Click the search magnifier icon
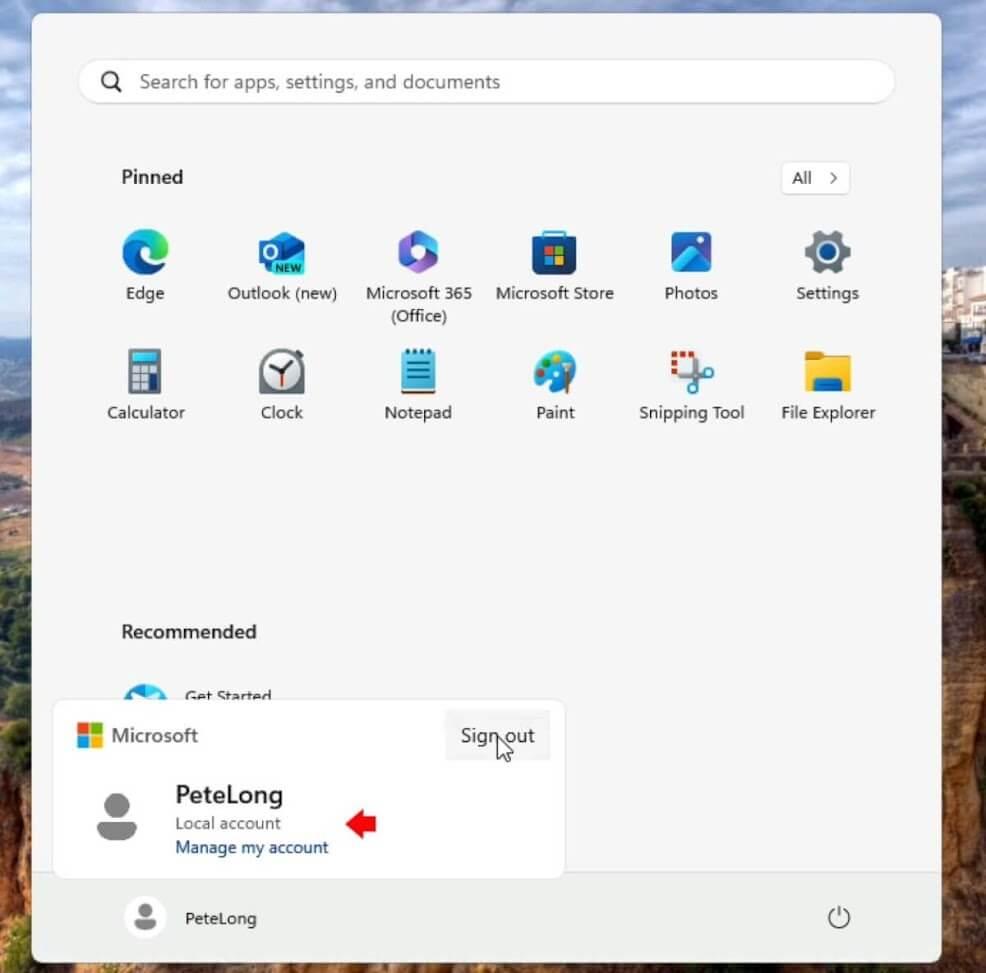This screenshot has width=986, height=973. (111, 82)
